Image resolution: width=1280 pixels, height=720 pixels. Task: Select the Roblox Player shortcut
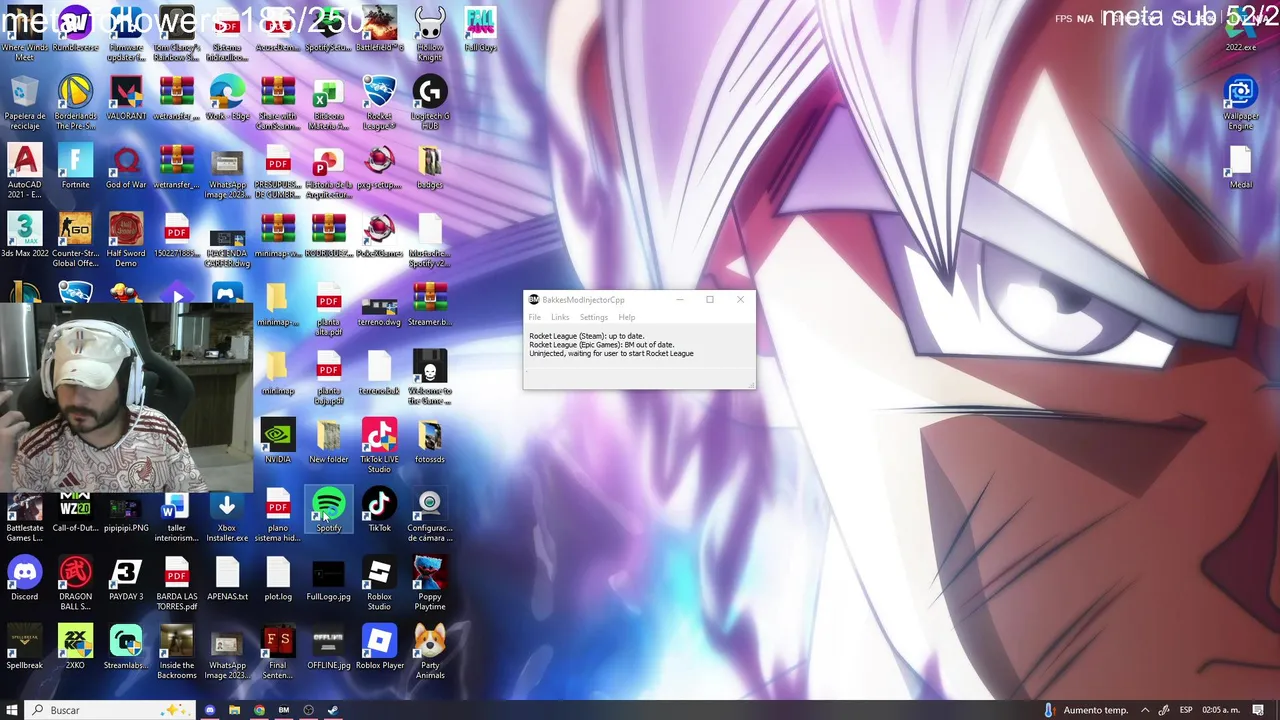(x=379, y=646)
